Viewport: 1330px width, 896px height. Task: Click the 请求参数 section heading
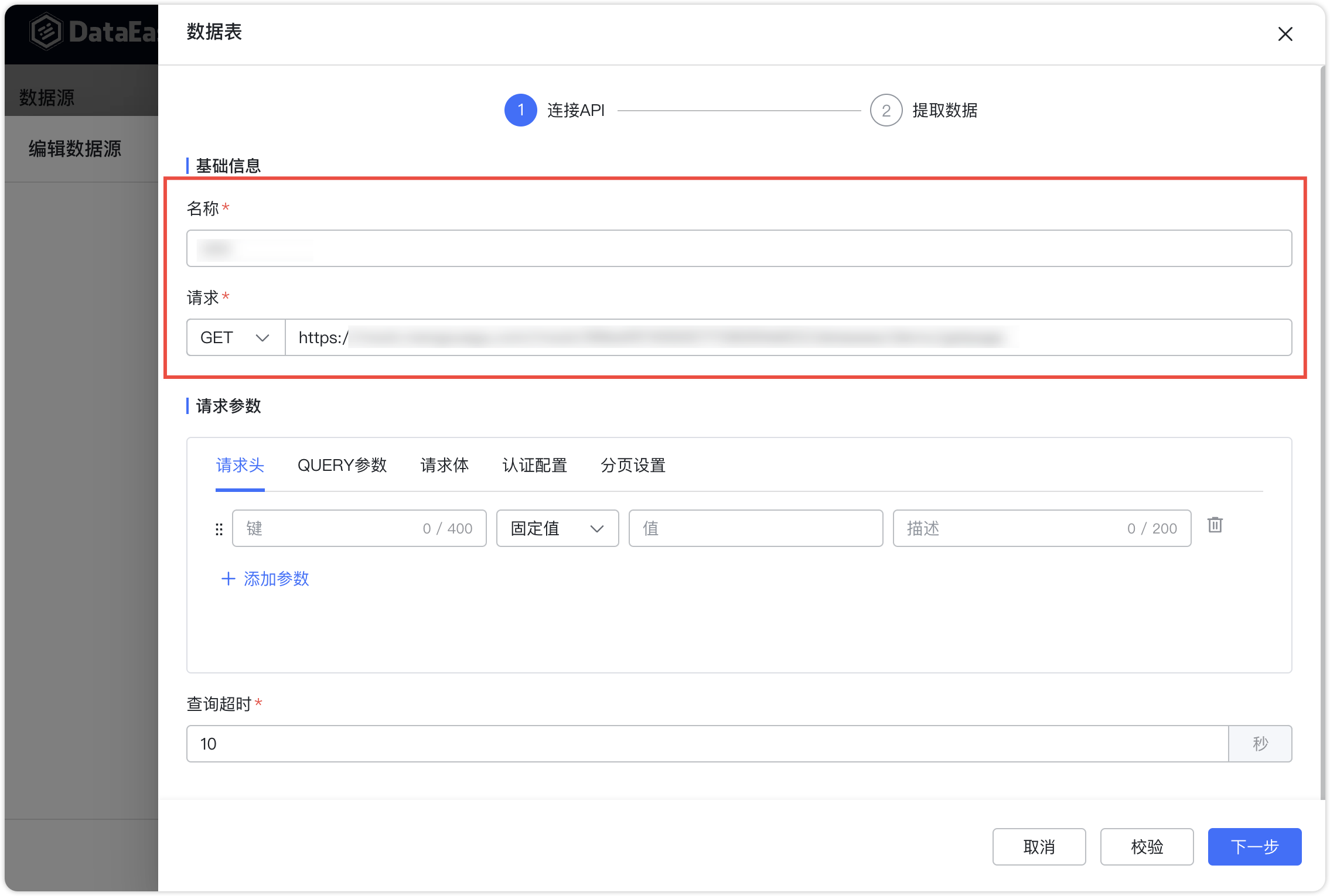click(x=228, y=406)
